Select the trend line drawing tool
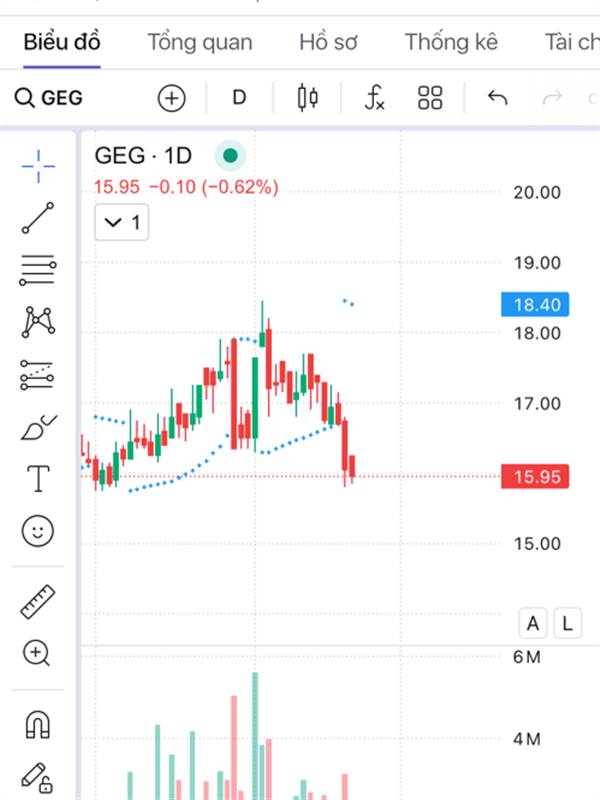This screenshot has width=600, height=800. [38, 218]
